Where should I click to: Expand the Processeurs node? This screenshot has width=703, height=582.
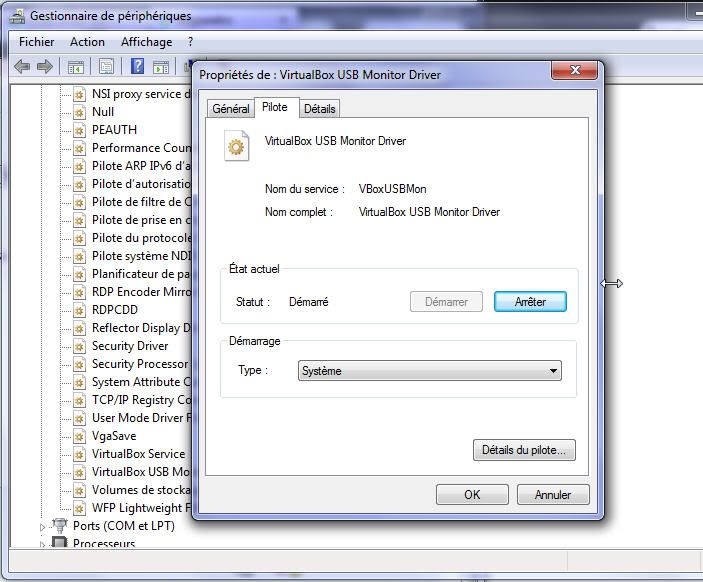click(43, 544)
